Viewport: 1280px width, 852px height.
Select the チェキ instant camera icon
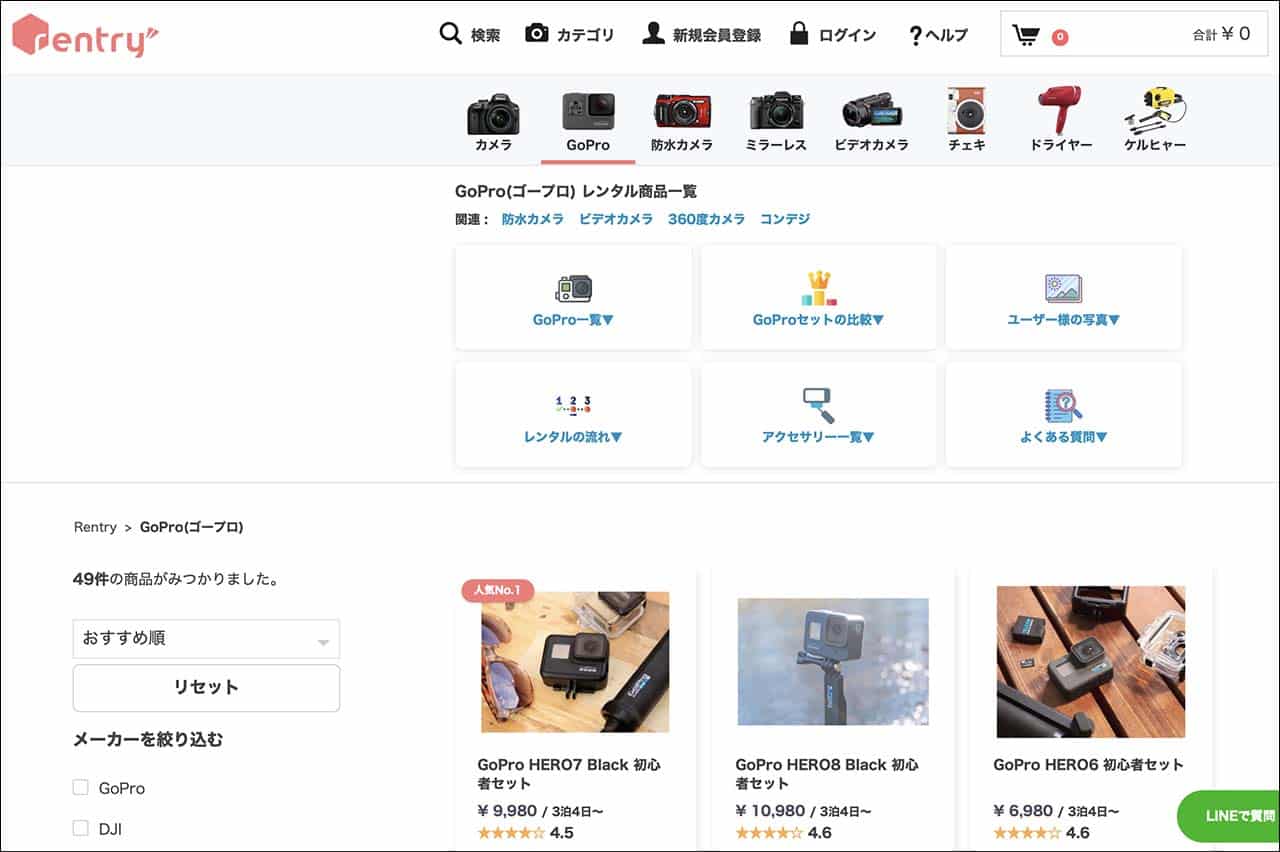pyautogui.click(x=967, y=111)
